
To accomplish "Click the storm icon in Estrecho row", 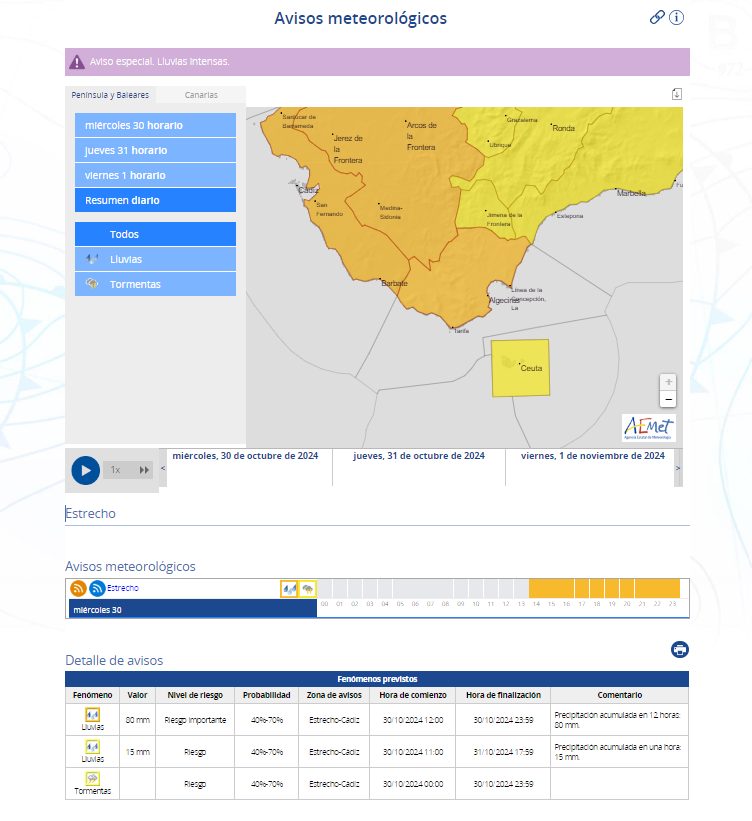I will point(308,589).
